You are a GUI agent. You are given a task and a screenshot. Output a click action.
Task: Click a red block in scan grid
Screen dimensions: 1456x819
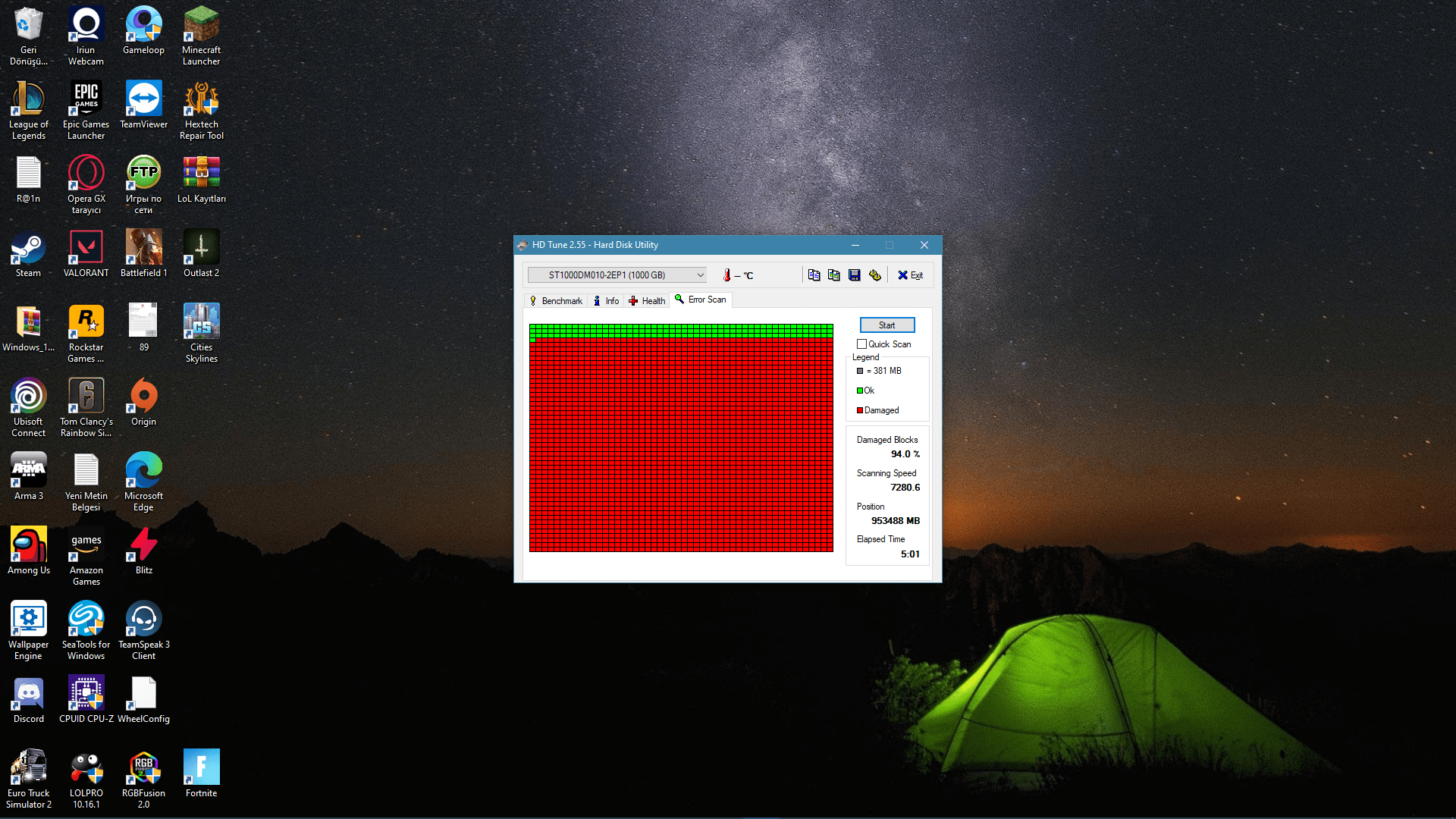[680, 447]
